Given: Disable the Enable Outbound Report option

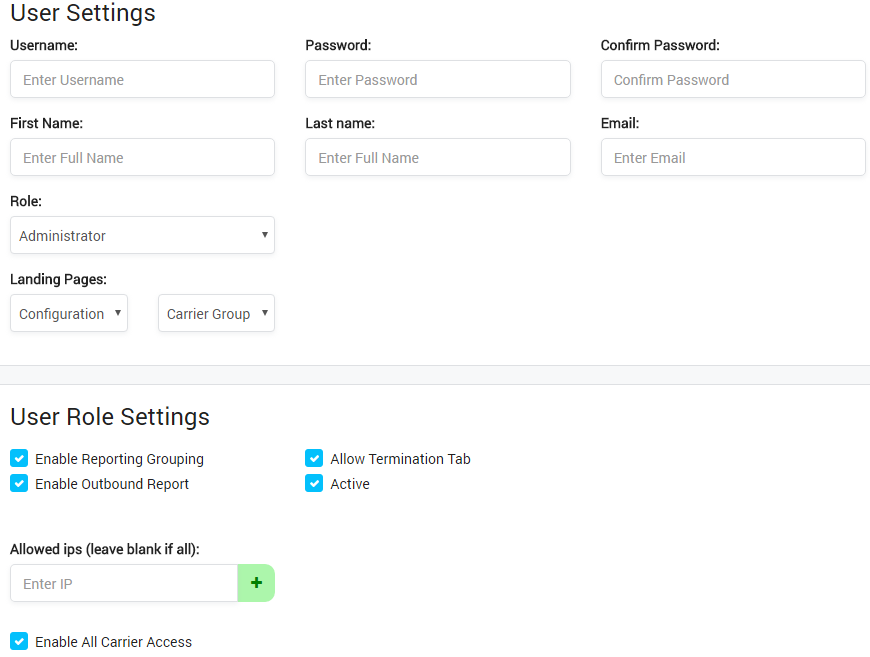Looking at the screenshot, I should click(19, 483).
